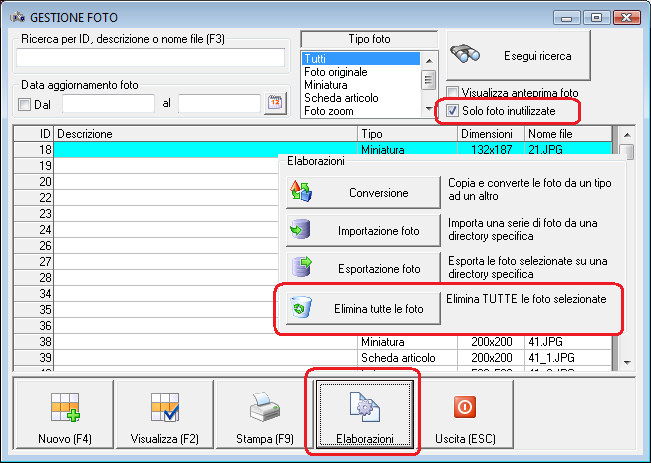Screen dimensions: 651x463
Task: Click the Tipo foto header button
Action: point(369,39)
